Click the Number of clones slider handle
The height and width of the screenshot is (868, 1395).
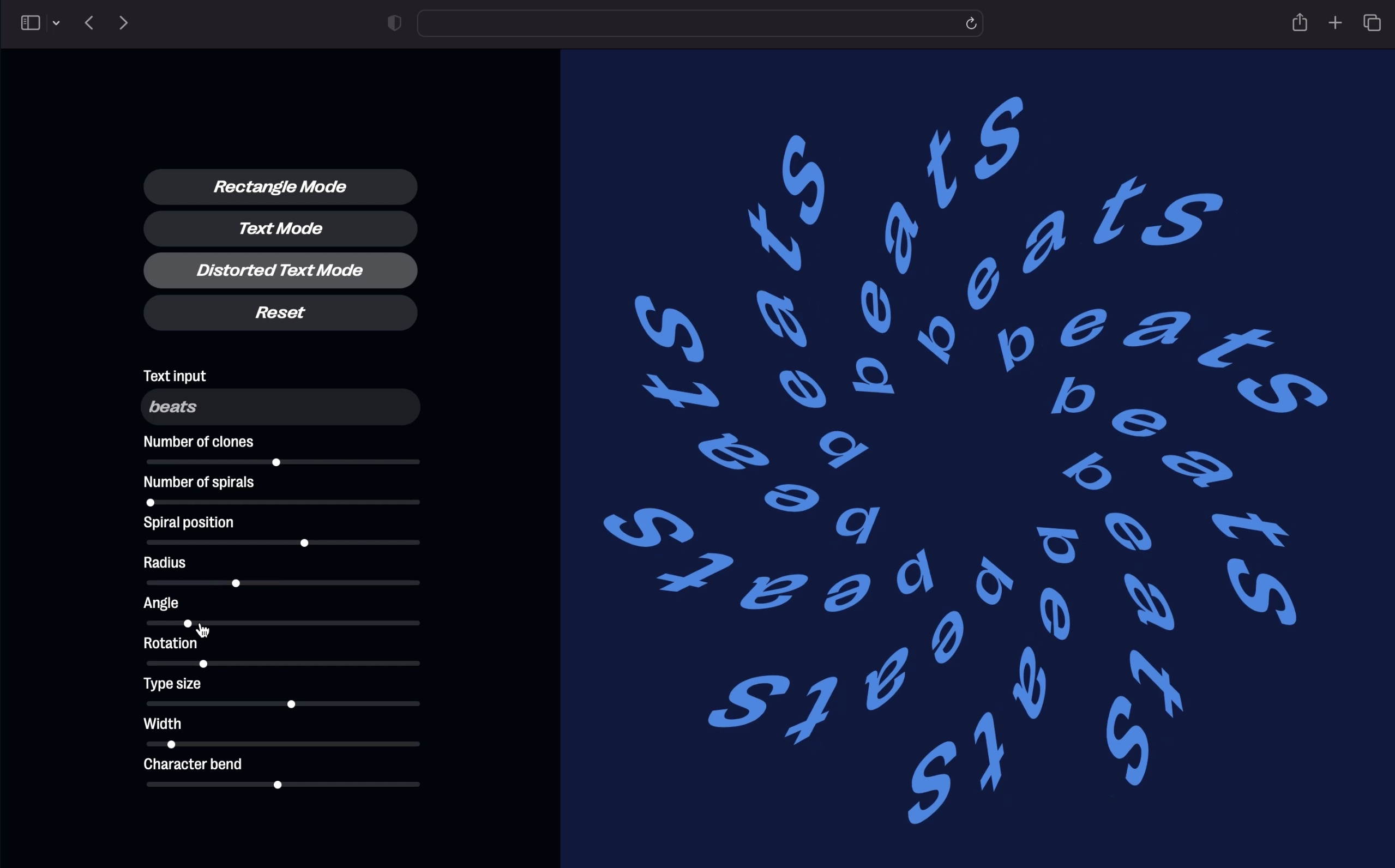tap(276, 463)
